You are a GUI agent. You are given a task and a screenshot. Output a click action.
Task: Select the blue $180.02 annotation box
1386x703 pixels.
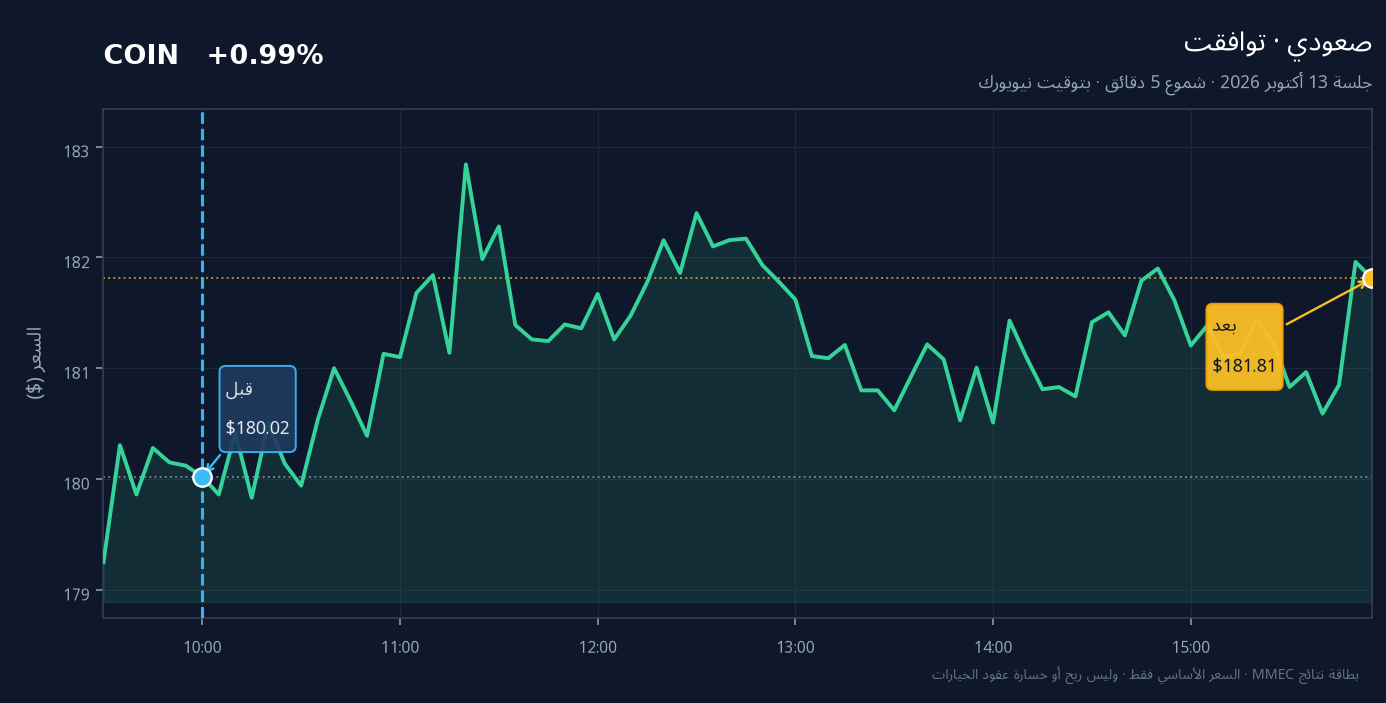258,409
